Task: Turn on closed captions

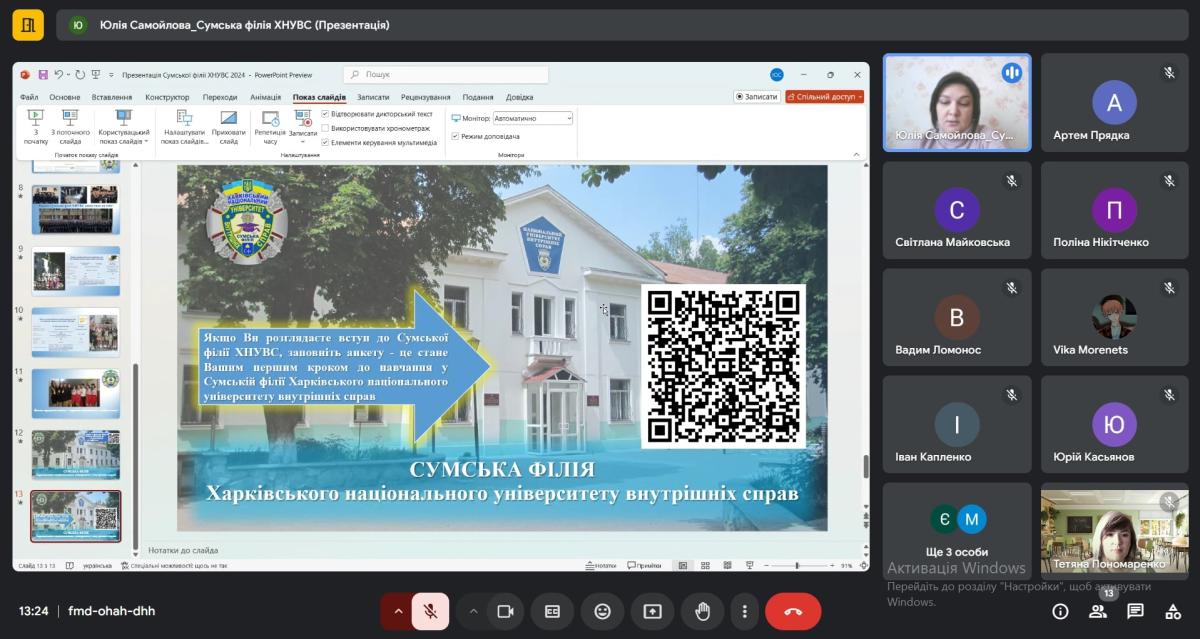Action: tap(552, 611)
